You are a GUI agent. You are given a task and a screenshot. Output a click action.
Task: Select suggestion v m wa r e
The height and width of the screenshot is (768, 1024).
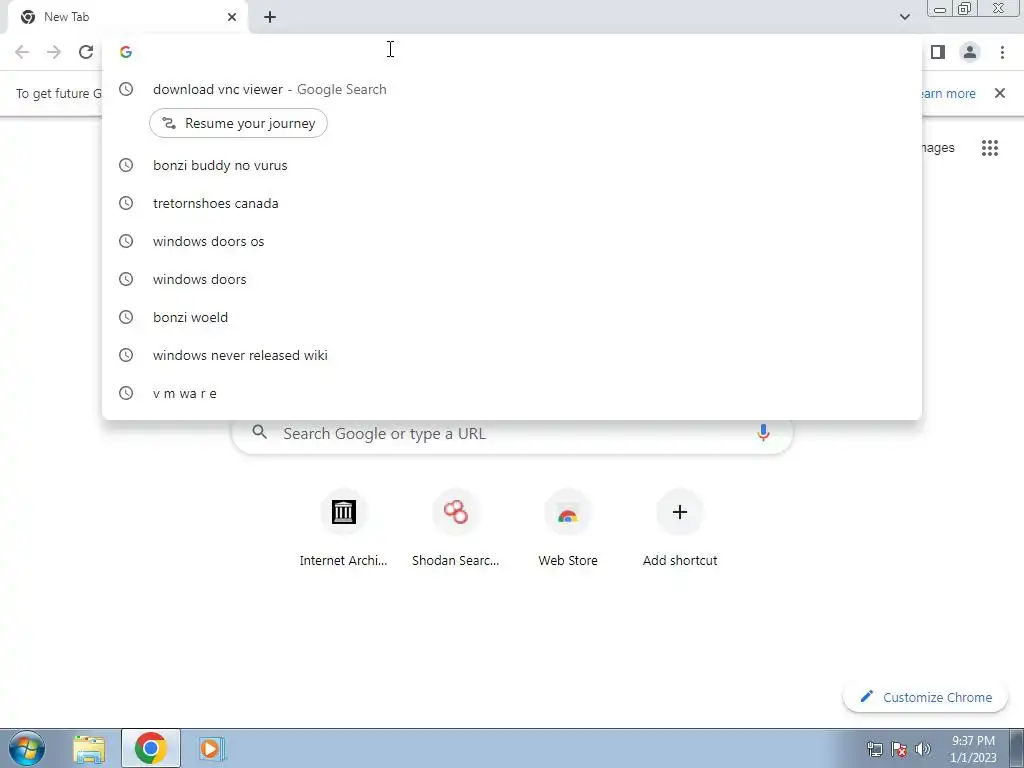(x=512, y=392)
